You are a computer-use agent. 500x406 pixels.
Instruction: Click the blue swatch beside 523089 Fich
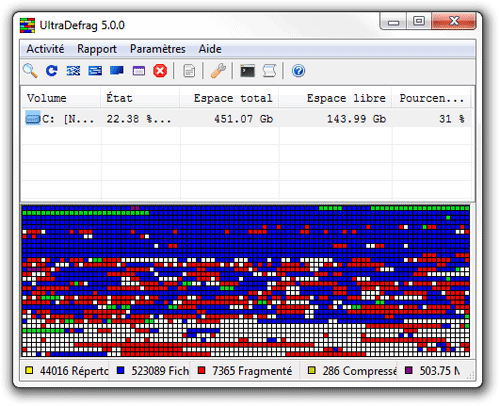[121, 370]
